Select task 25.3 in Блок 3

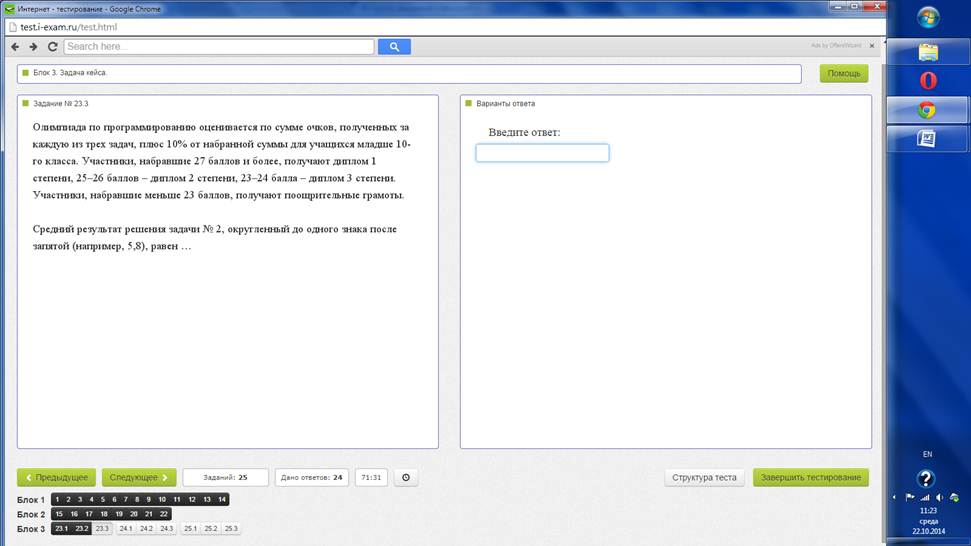tap(231, 529)
